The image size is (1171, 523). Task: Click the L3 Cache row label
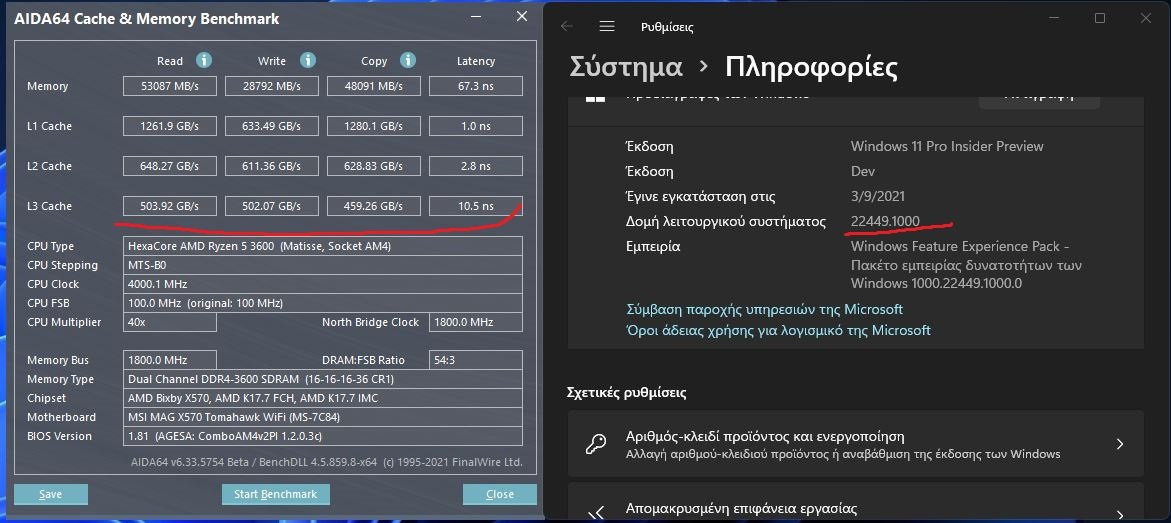[49, 206]
